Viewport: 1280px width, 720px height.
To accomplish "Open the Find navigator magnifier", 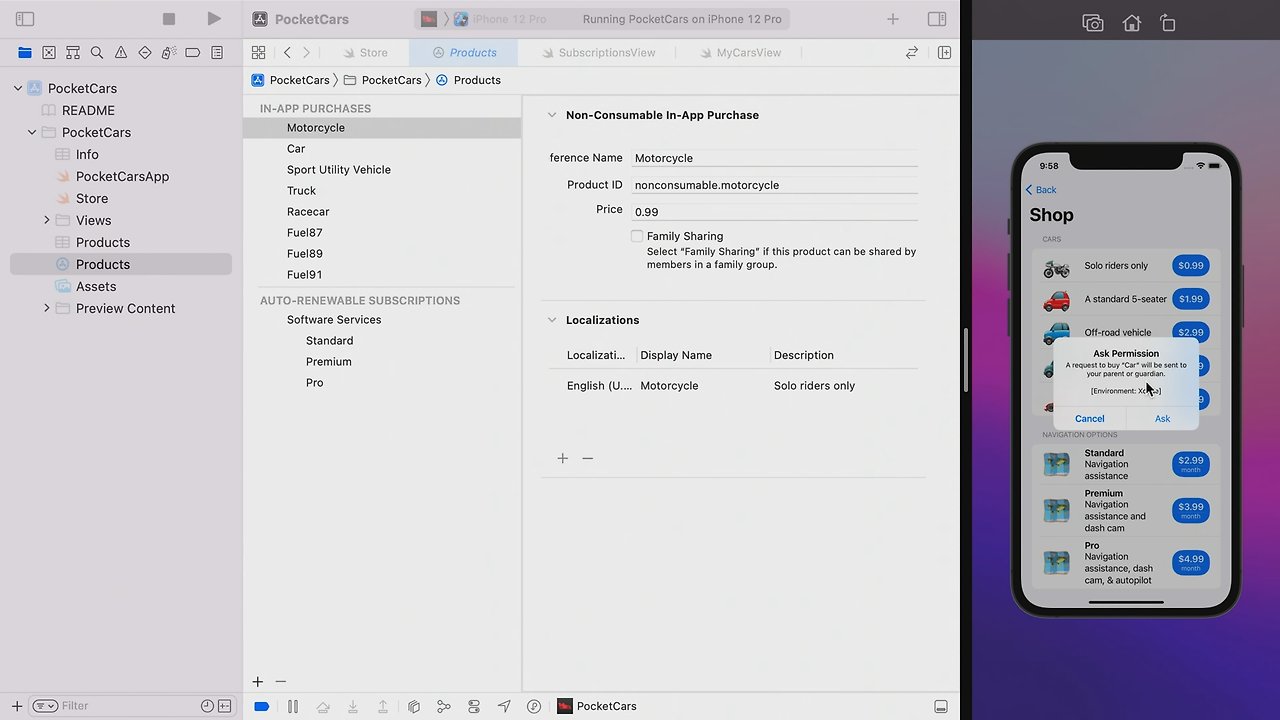I will point(97,52).
